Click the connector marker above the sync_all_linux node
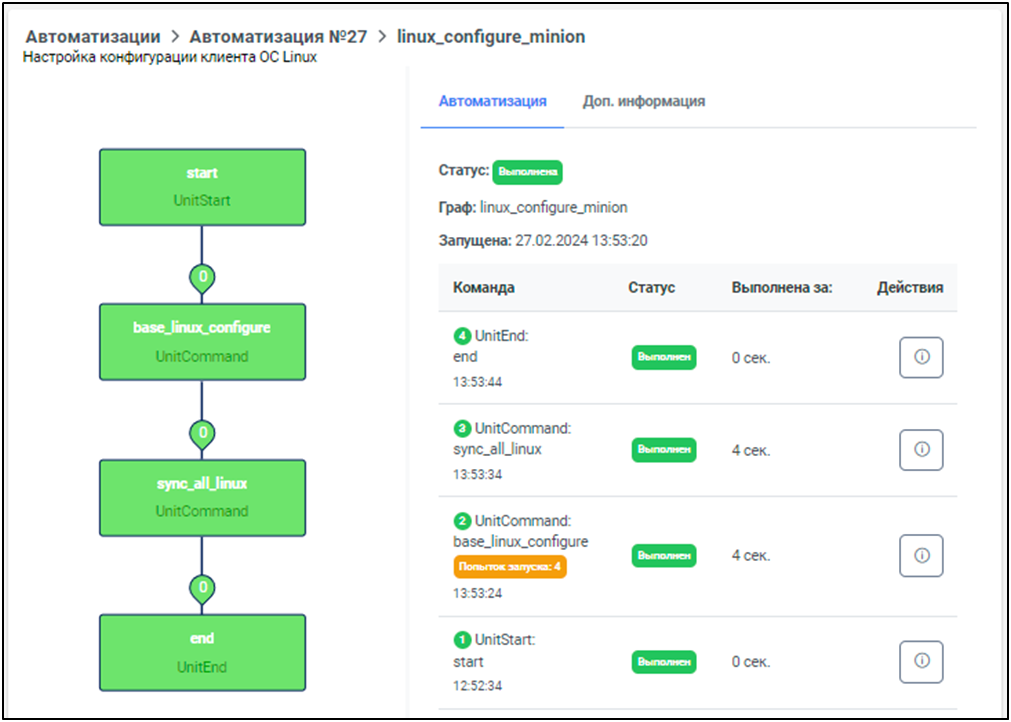Viewport: 1011px width, 722px height. coord(202,433)
